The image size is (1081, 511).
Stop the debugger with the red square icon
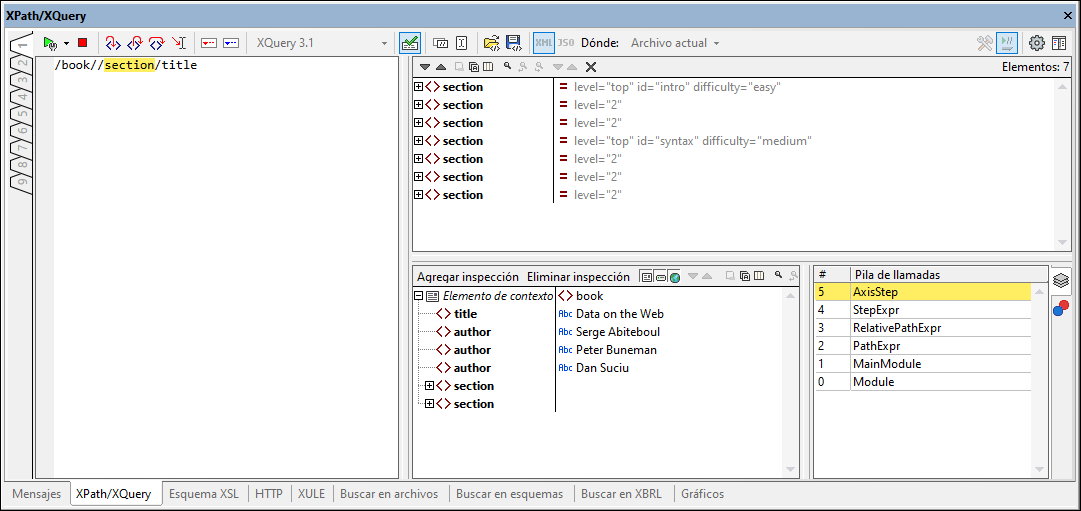82,43
